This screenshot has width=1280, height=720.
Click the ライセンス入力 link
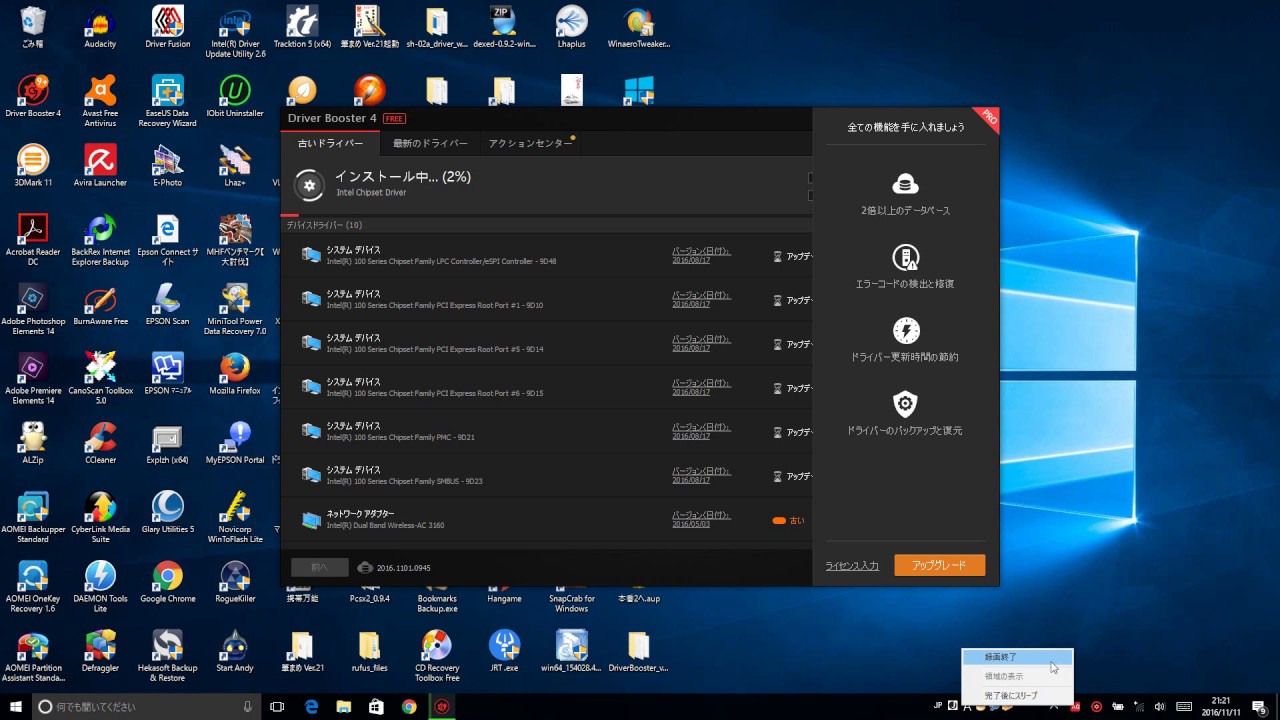pyautogui.click(x=852, y=566)
